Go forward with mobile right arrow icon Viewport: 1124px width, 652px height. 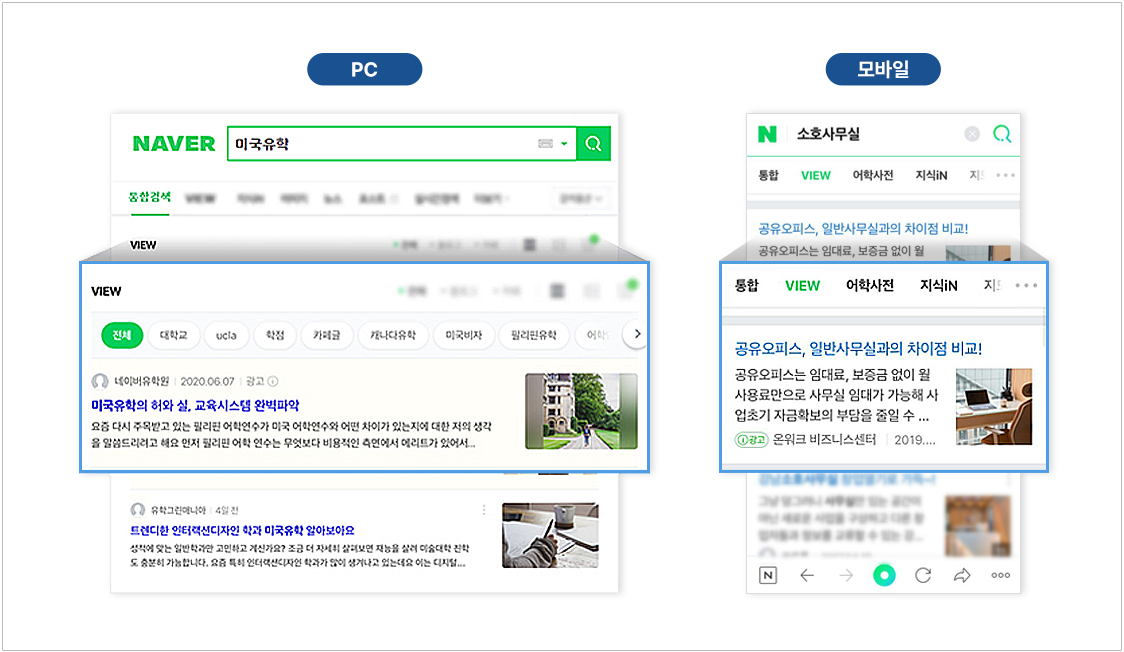tap(846, 575)
